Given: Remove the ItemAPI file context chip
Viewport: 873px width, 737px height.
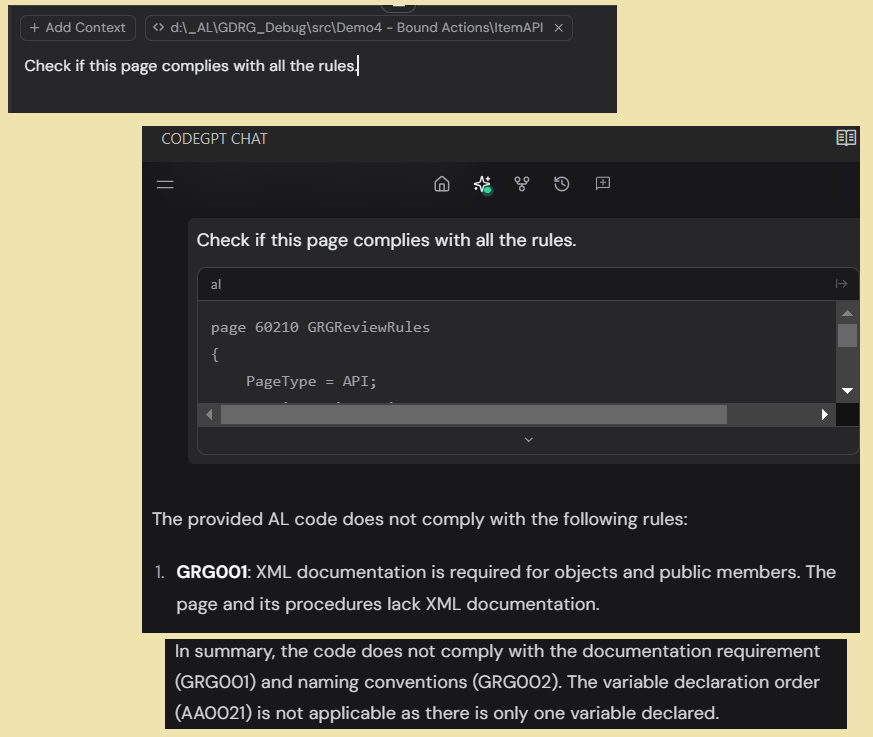Looking at the screenshot, I should (x=558, y=28).
